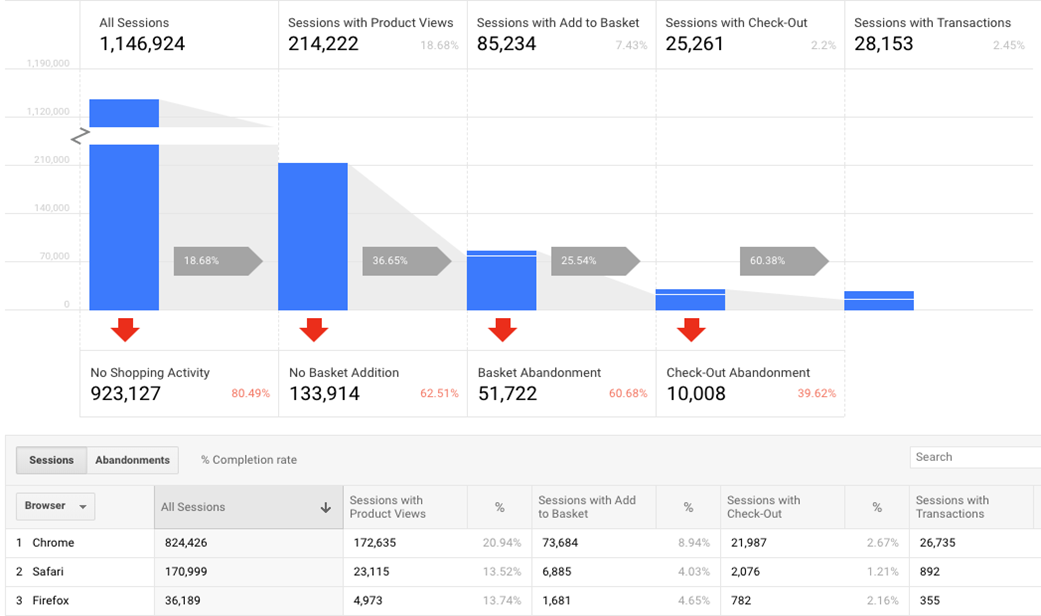Click the 4.65% cell in Firefox row
The height and width of the screenshot is (616, 1041).
coord(694,601)
